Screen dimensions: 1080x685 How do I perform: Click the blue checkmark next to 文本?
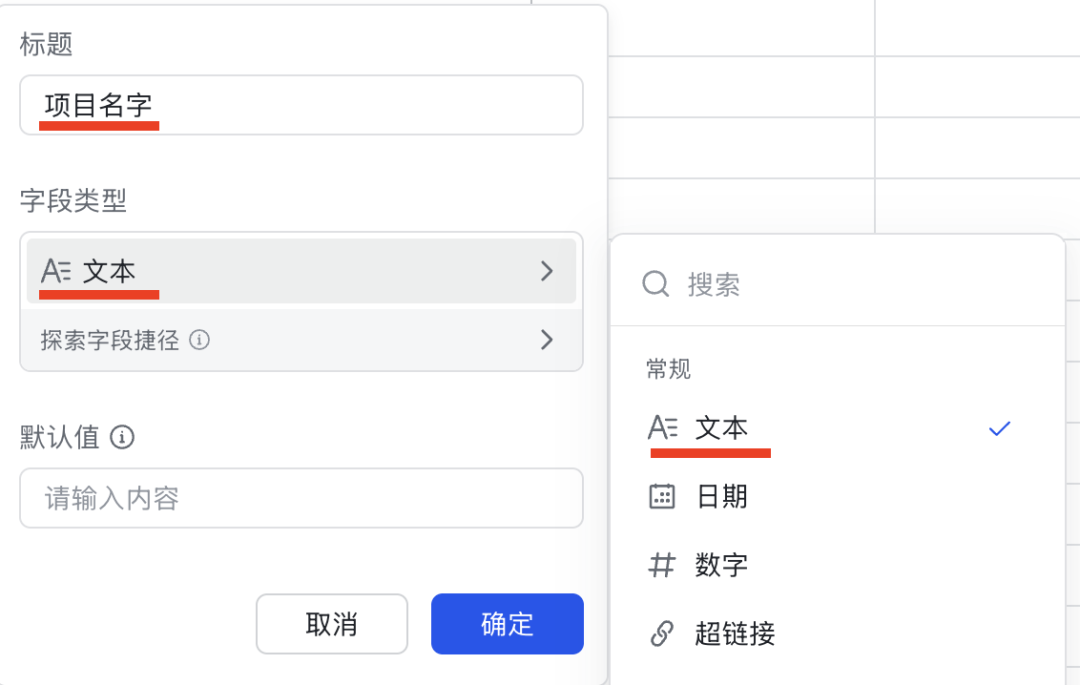coord(999,429)
